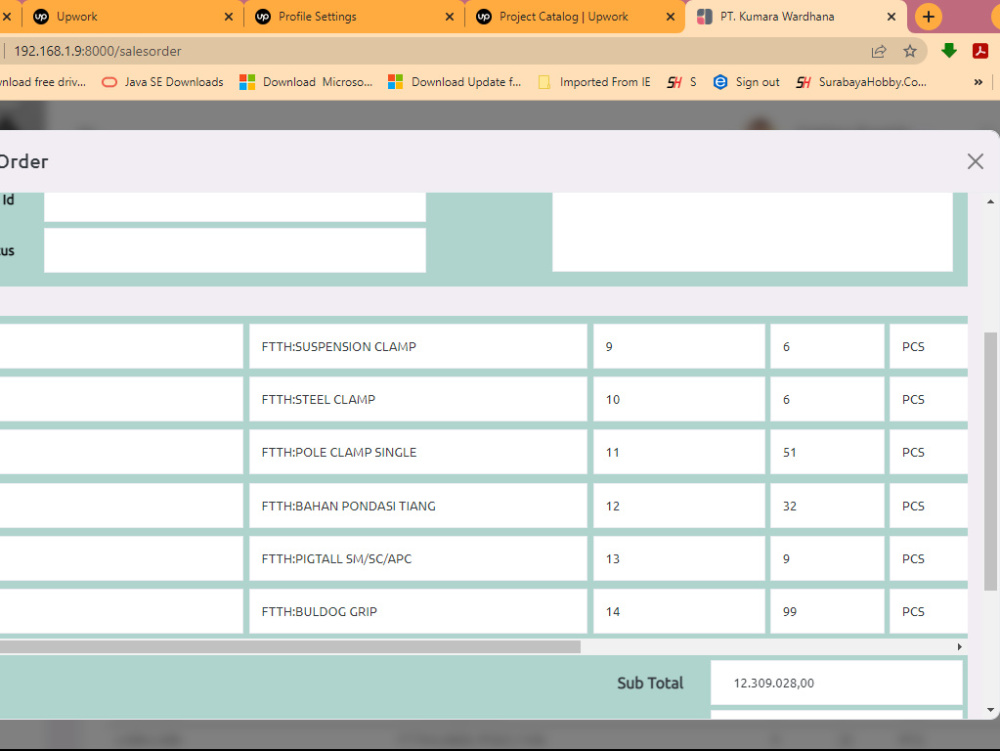The image size is (1000, 751).
Task: Click the status input field below Id
Action: click(235, 251)
